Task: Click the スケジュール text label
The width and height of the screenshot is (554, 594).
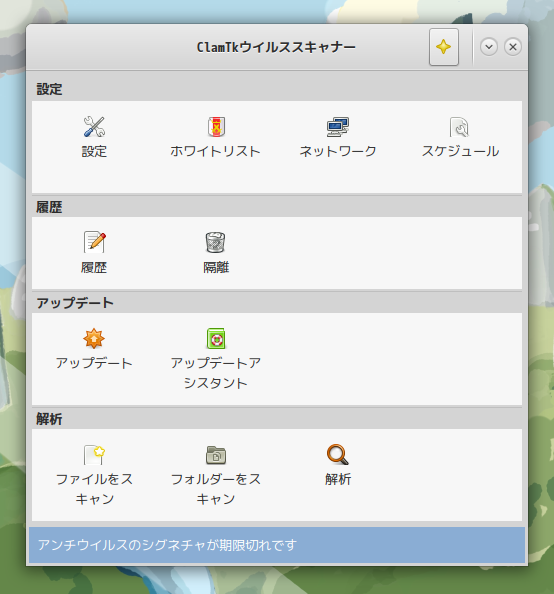Action: [460, 151]
